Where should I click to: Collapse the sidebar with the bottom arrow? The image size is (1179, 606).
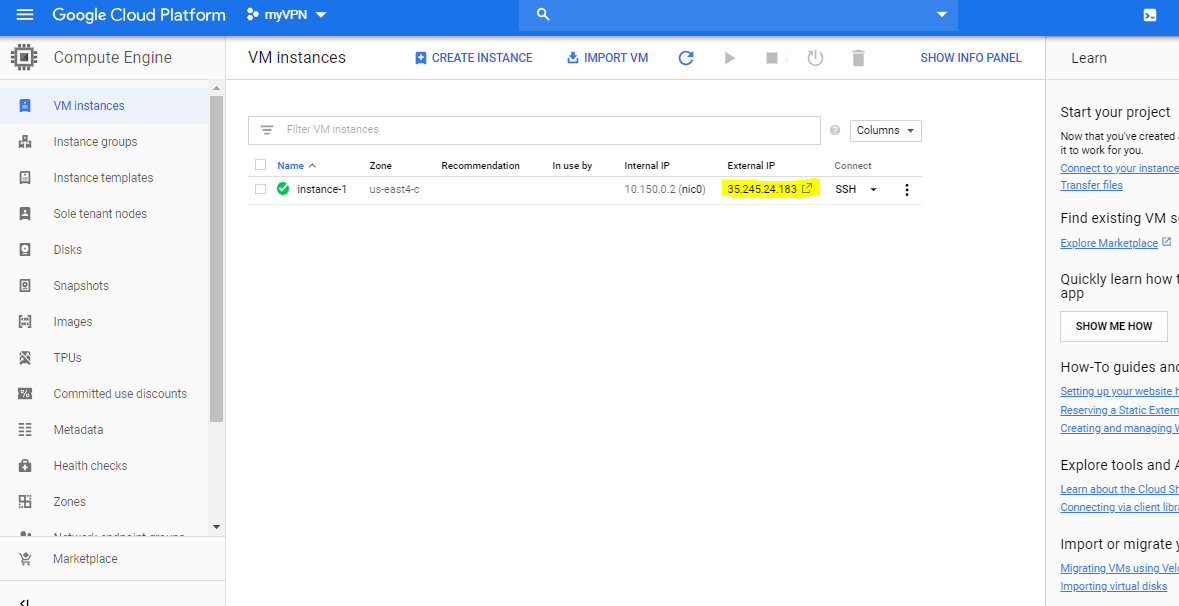tap(24, 601)
